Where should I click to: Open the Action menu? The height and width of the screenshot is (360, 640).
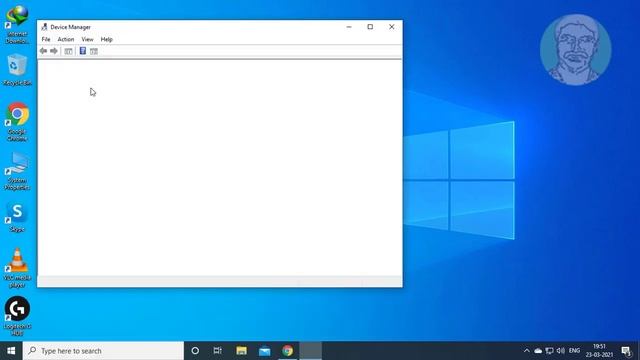(66, 40)
